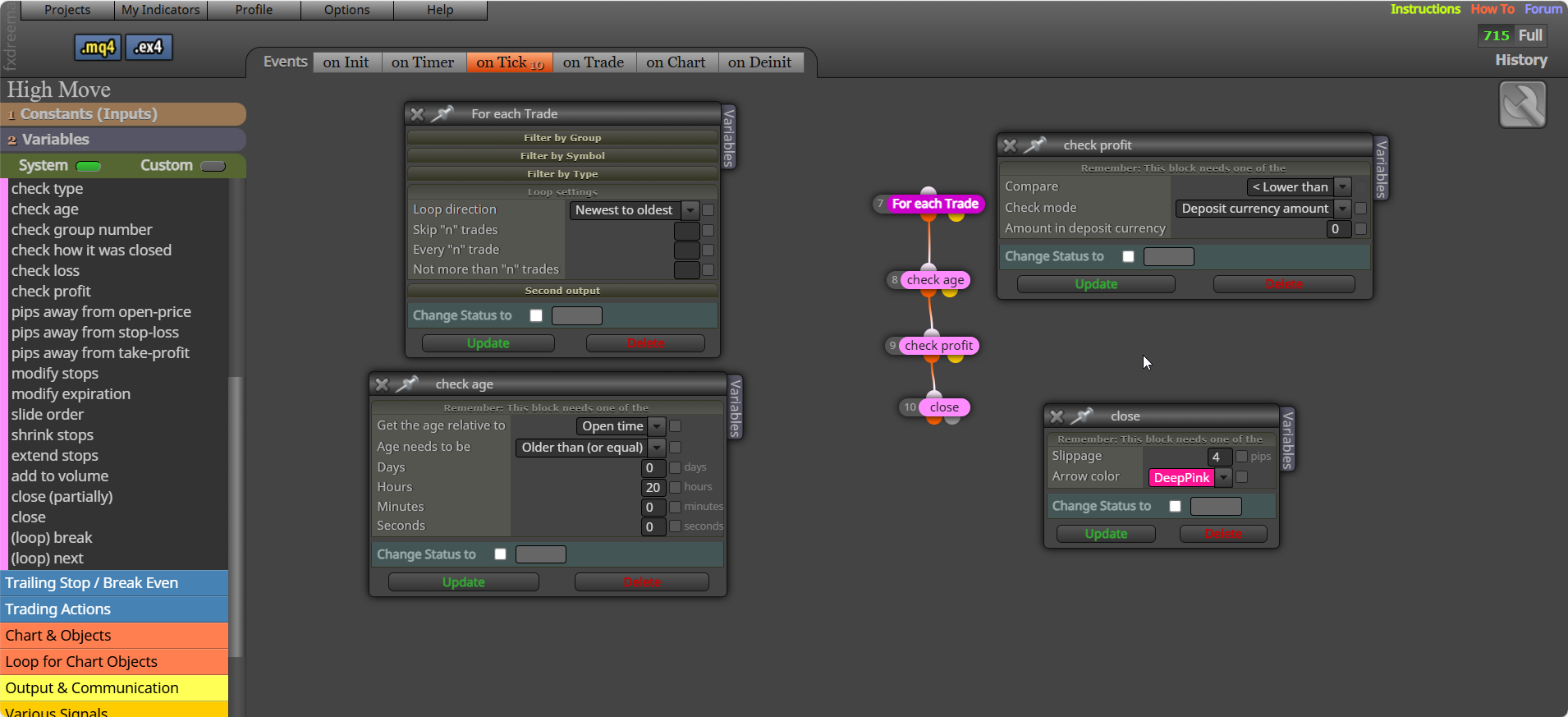Open My Indicators menu
This screenshot has height=717, width=1568.
click(x=161, y=10)
